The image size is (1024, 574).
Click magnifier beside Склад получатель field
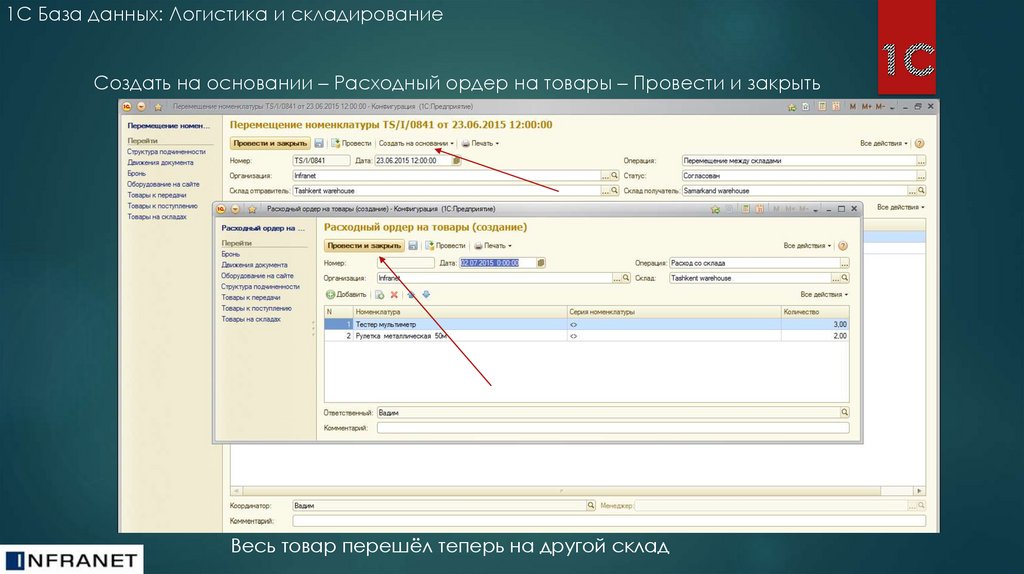[921, 190]
